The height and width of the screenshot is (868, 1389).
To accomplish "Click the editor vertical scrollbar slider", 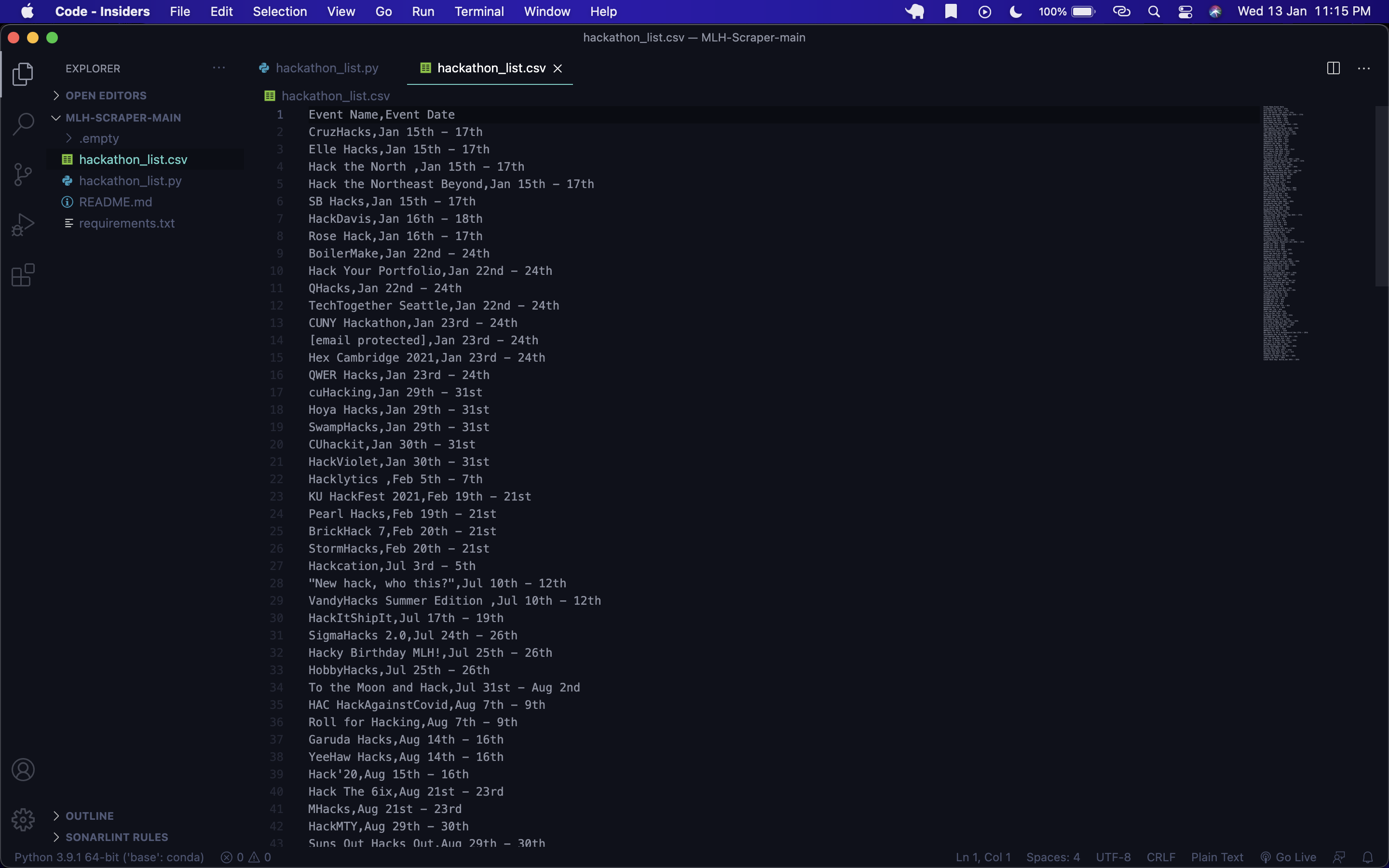I will 1381,195.
